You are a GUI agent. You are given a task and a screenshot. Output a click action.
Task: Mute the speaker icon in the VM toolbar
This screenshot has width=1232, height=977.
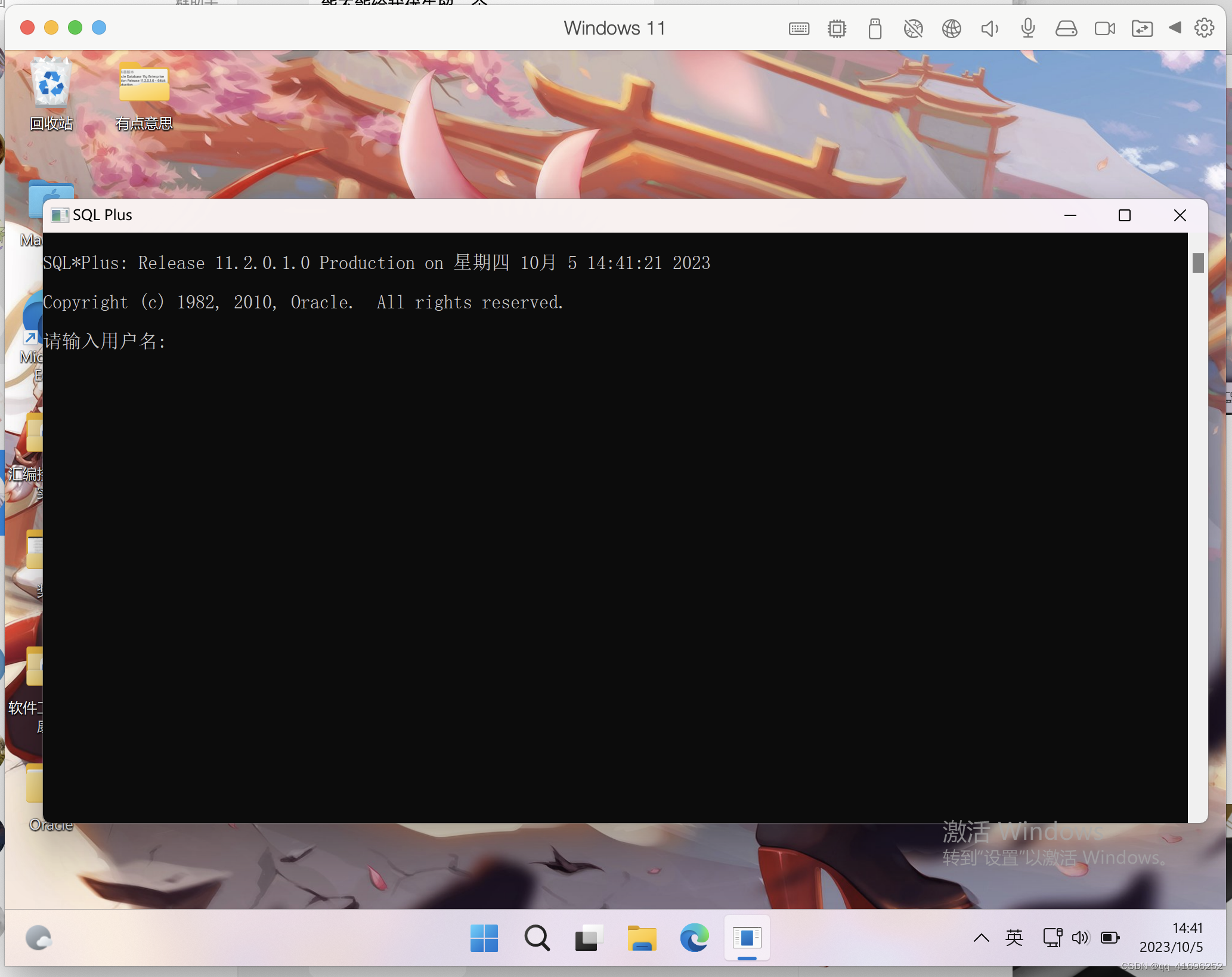tap(989, 27)
